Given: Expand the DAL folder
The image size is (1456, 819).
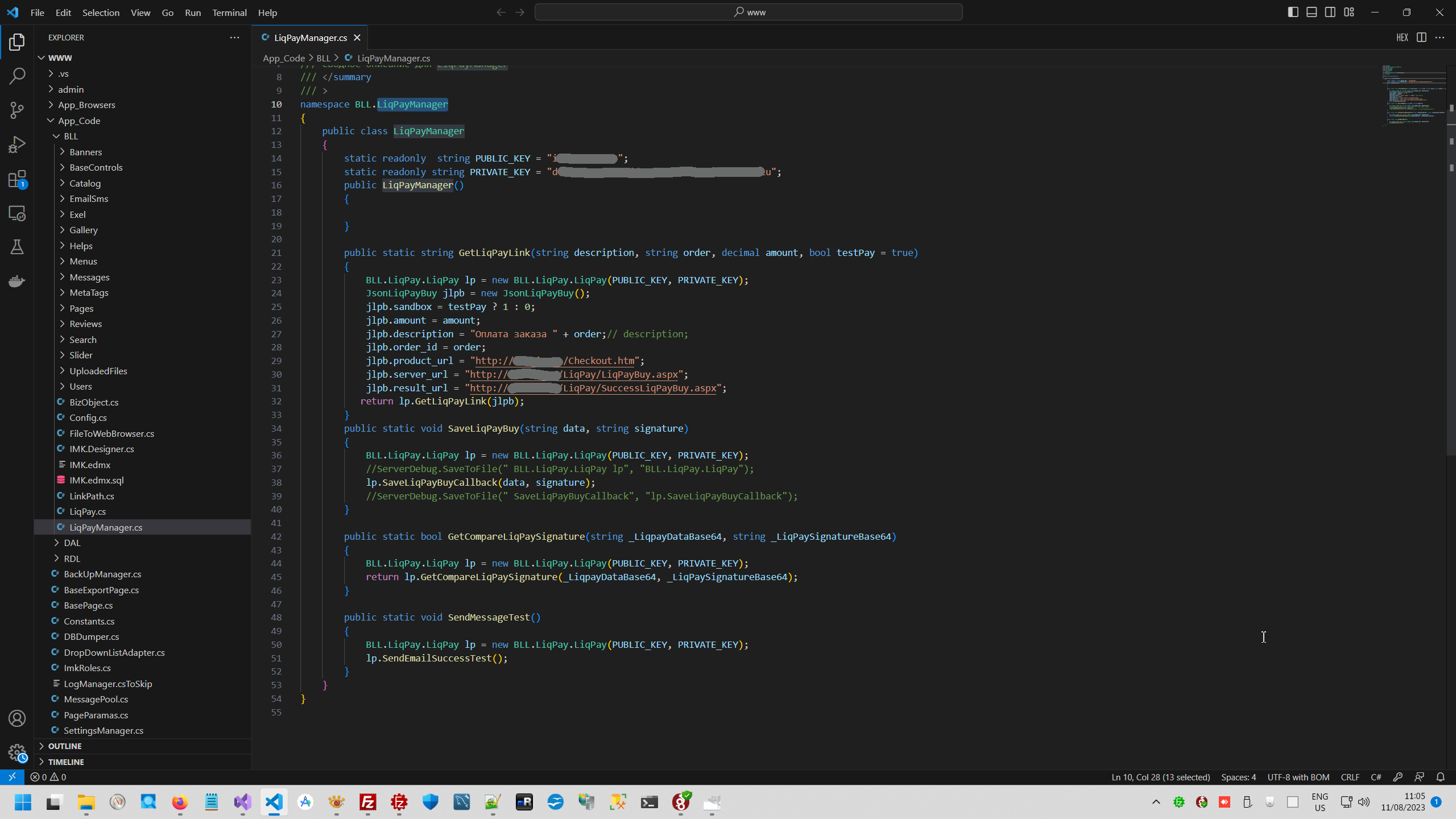Looking at the screenshot, I should pyautogui.click(x=72, y=543).
